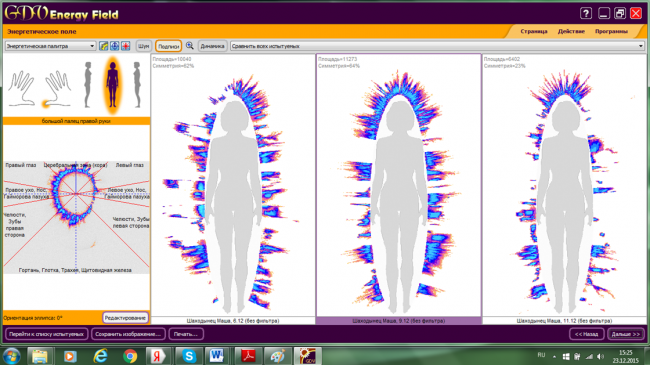Open the Страница menu
650x365 pixels.
[534, 32]
